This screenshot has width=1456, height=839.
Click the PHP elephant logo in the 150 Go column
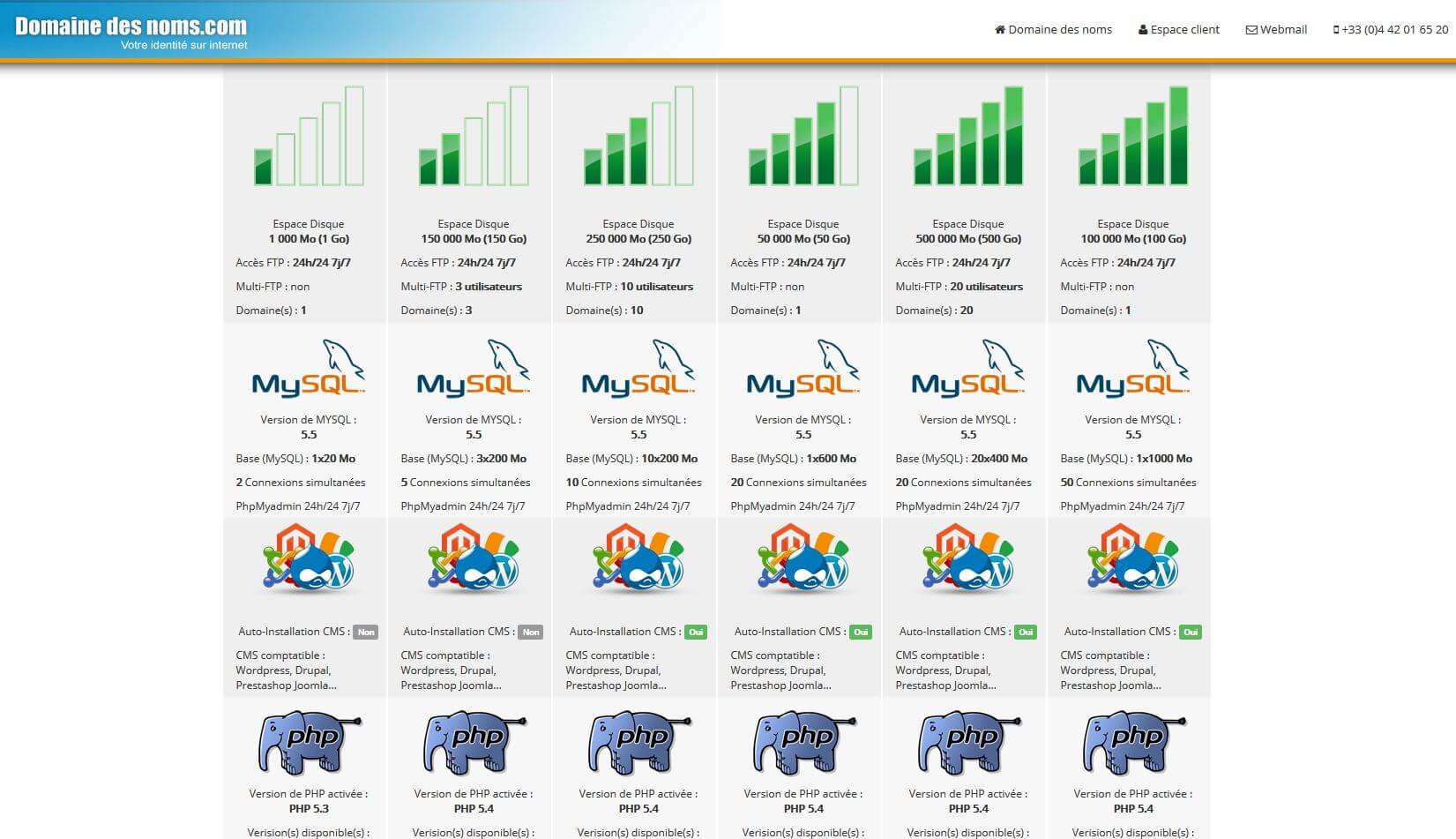(x=474, y=744)
